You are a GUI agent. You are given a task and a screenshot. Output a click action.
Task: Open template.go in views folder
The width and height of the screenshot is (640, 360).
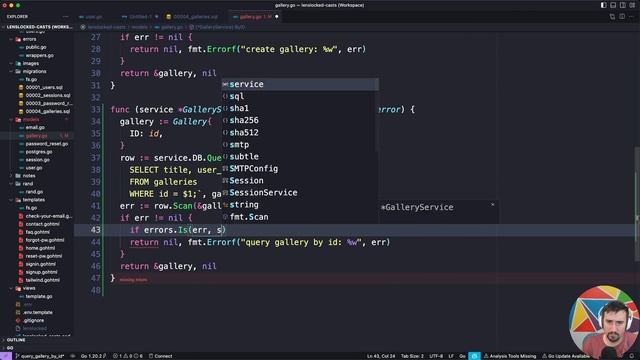(x=39, y=296)
